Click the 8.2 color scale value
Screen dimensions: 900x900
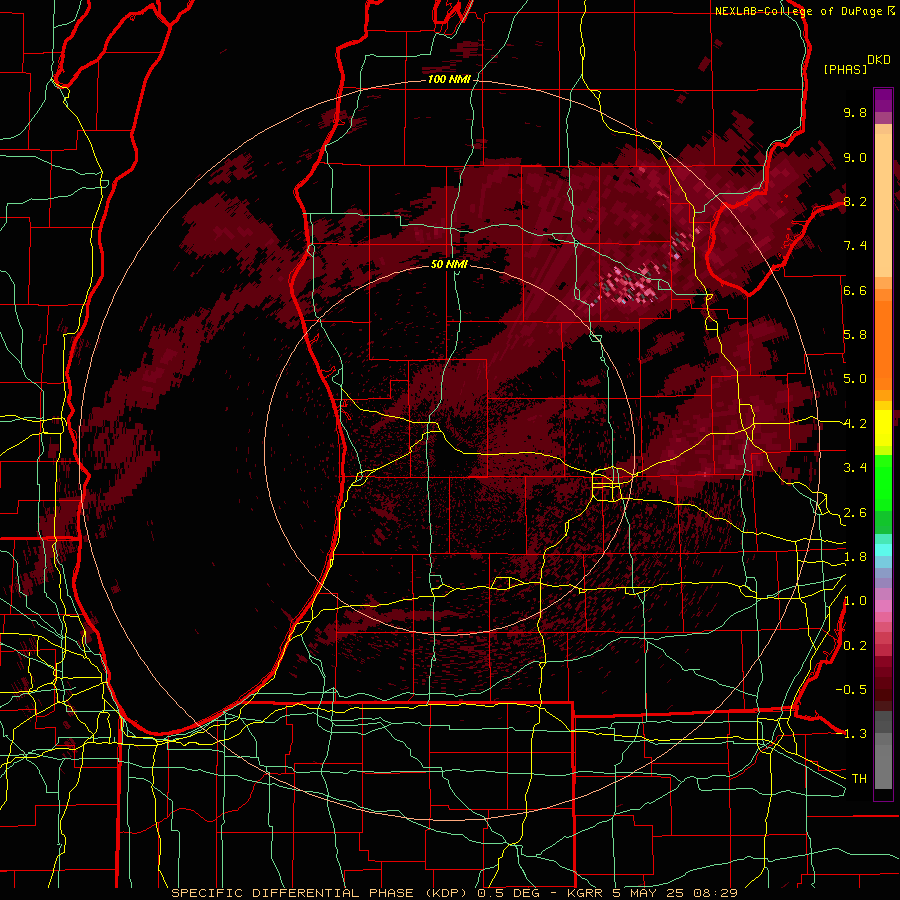[855, 201]
